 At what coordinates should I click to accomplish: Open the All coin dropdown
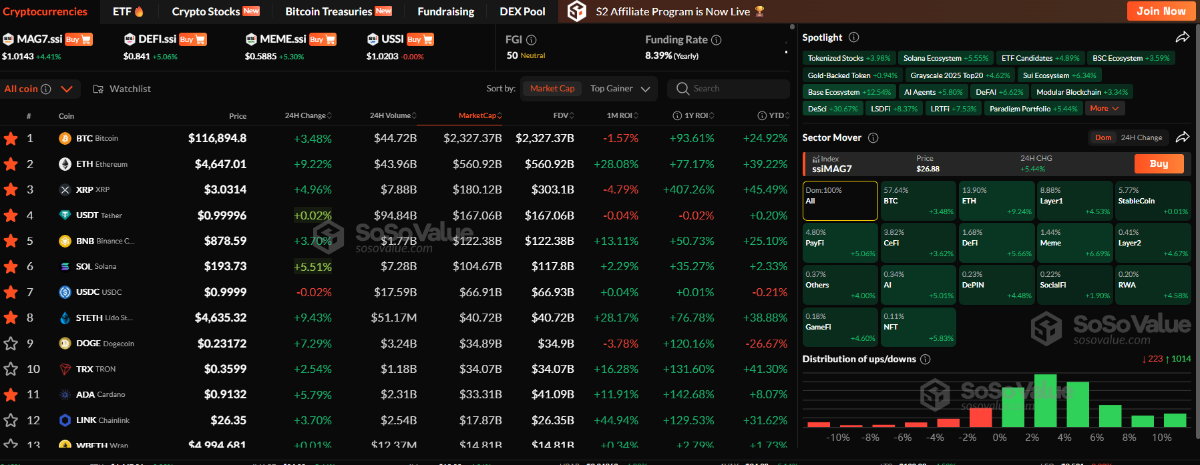click(39, 89)
